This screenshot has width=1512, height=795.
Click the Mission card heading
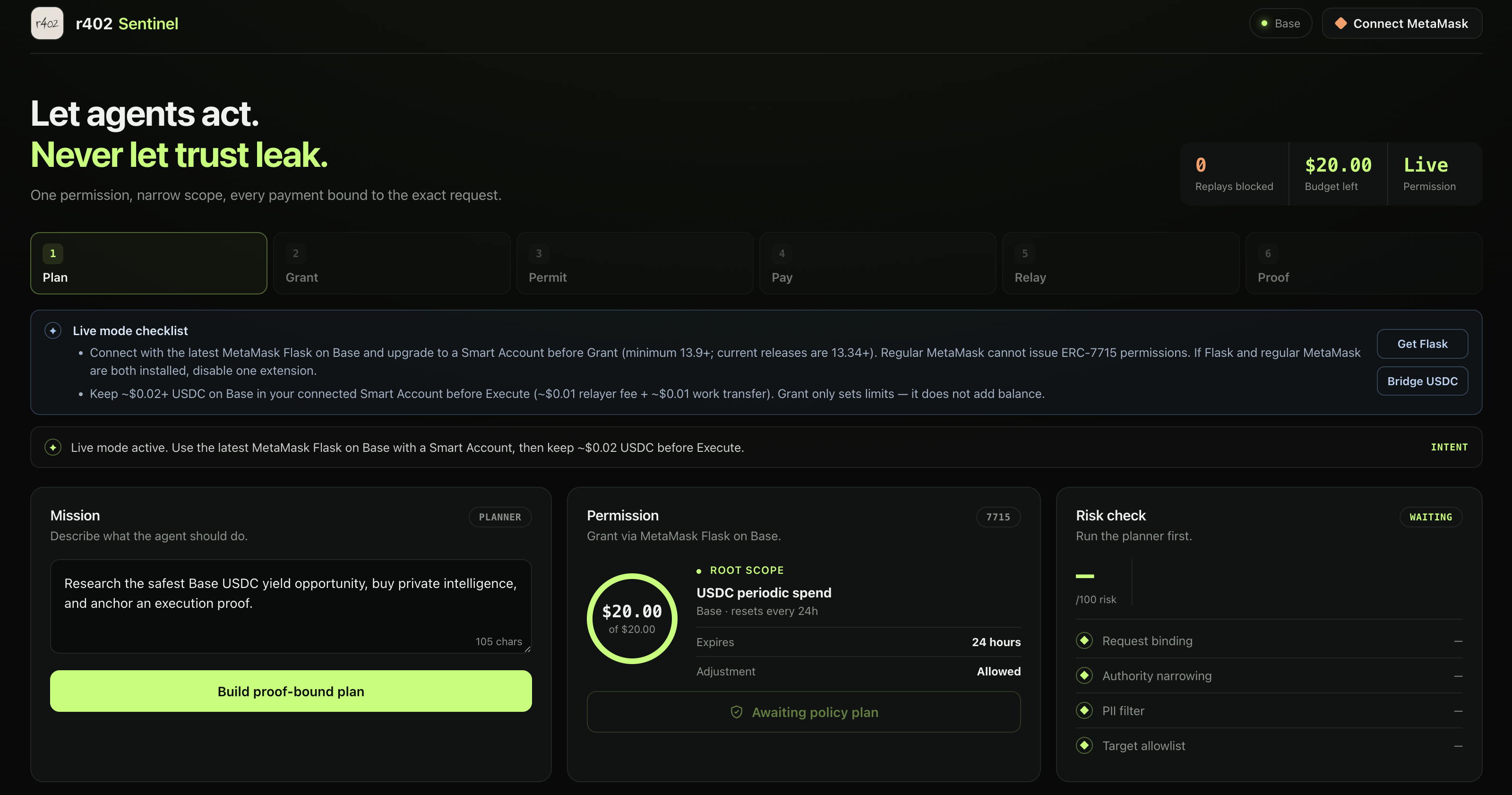(75, 516)
